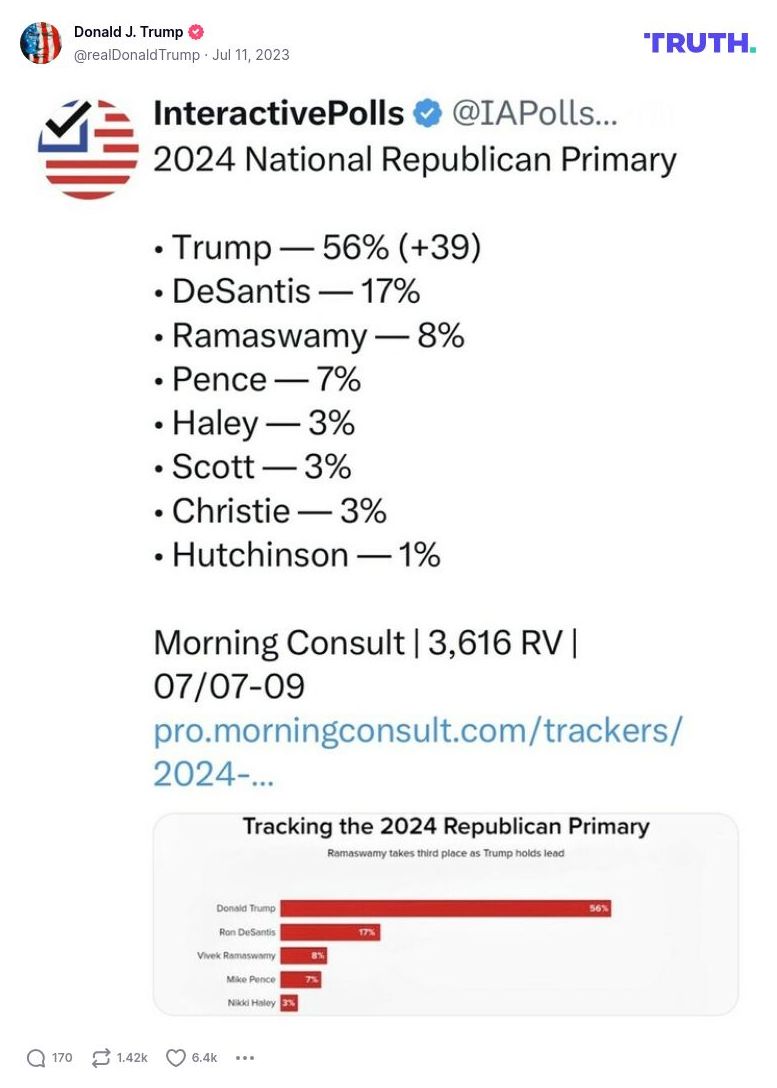Click the 170 replies count
Screen dimensions: 777x1088
[x=62, y=1058]
